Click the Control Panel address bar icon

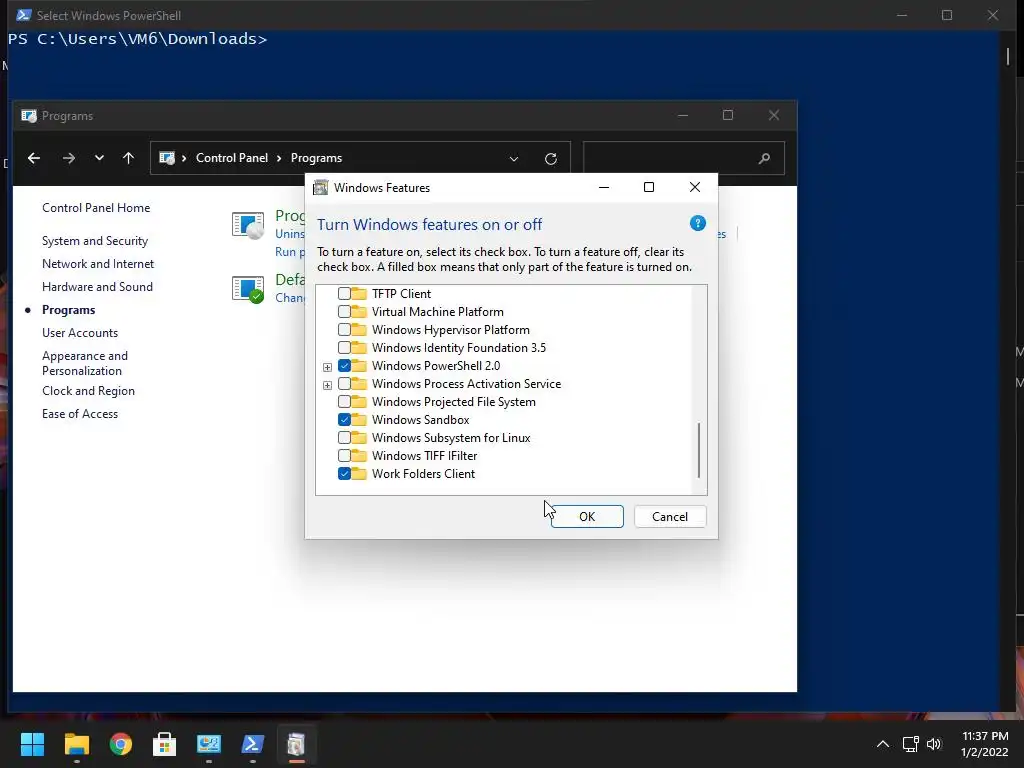tap(167, 158)
